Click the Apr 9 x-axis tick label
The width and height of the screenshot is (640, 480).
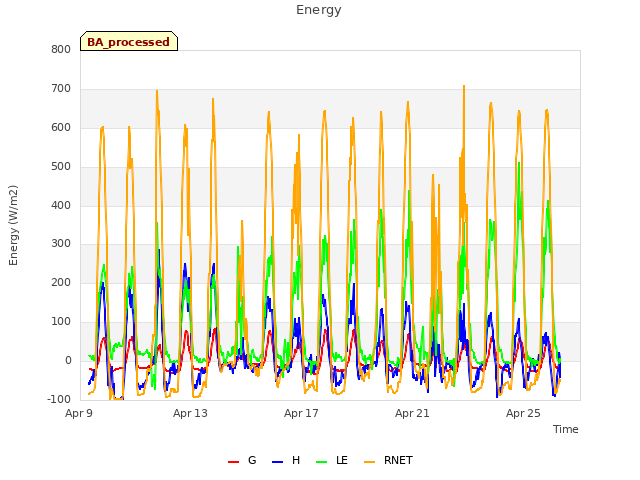[79, 413]
